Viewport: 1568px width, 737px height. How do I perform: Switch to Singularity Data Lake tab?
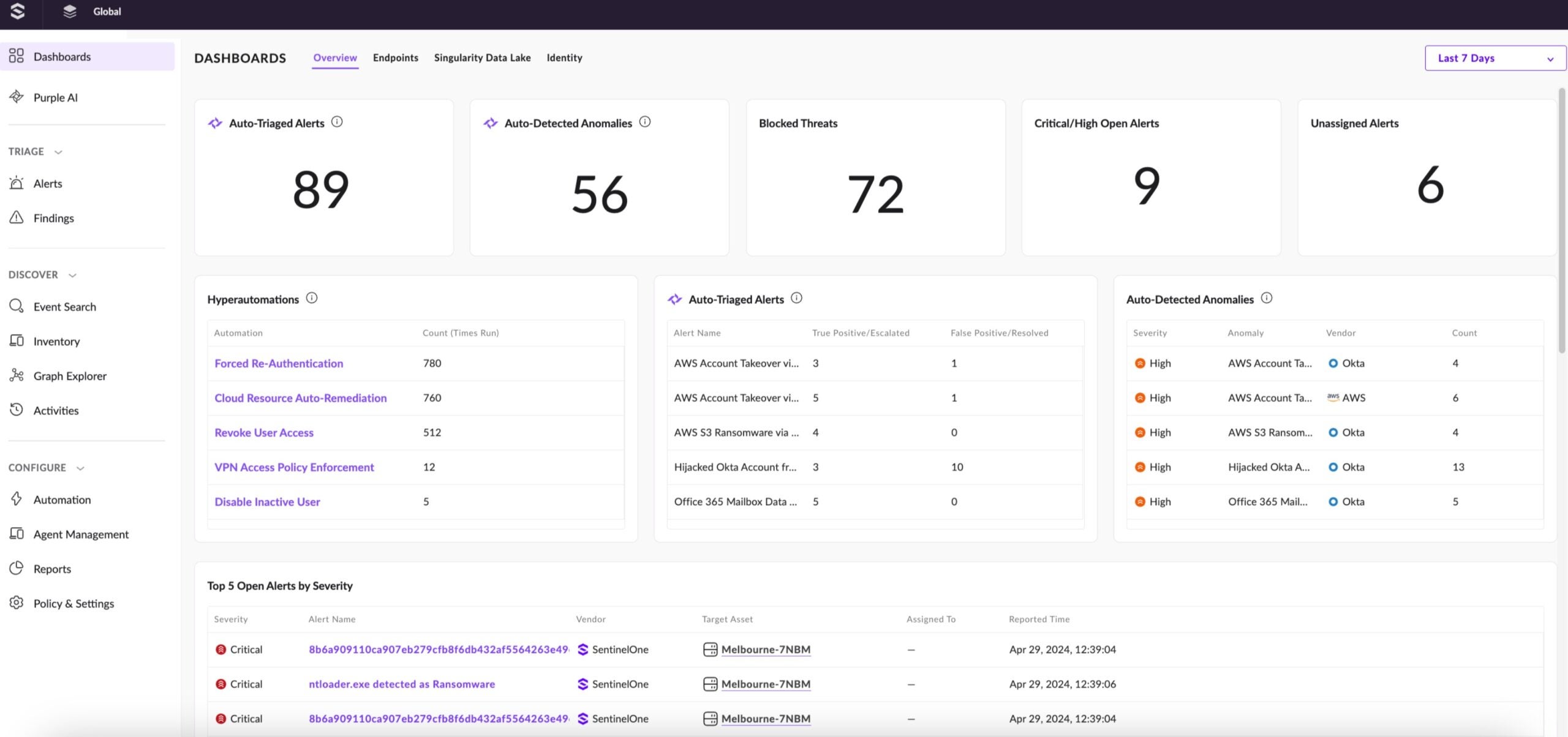coord(482,58)
